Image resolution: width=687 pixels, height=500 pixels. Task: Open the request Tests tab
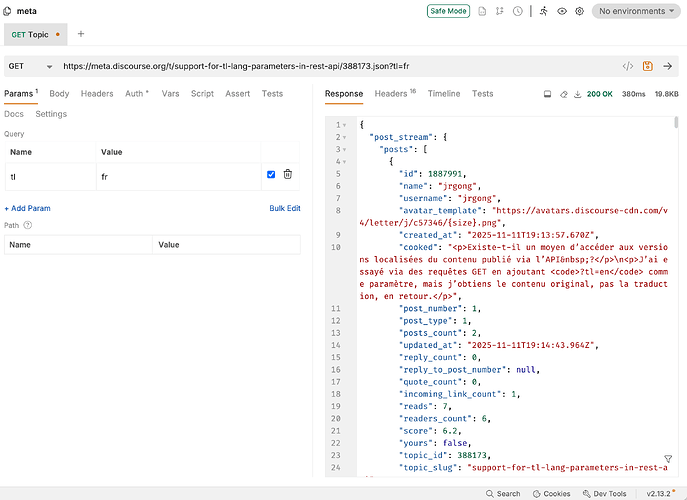(x=272, y=94)
